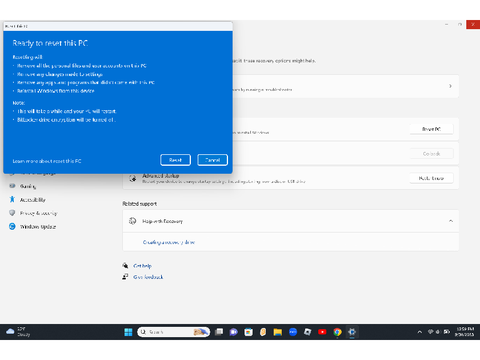Open Learn more about reset this PC

pyautogui.click(x=47, y=161)
